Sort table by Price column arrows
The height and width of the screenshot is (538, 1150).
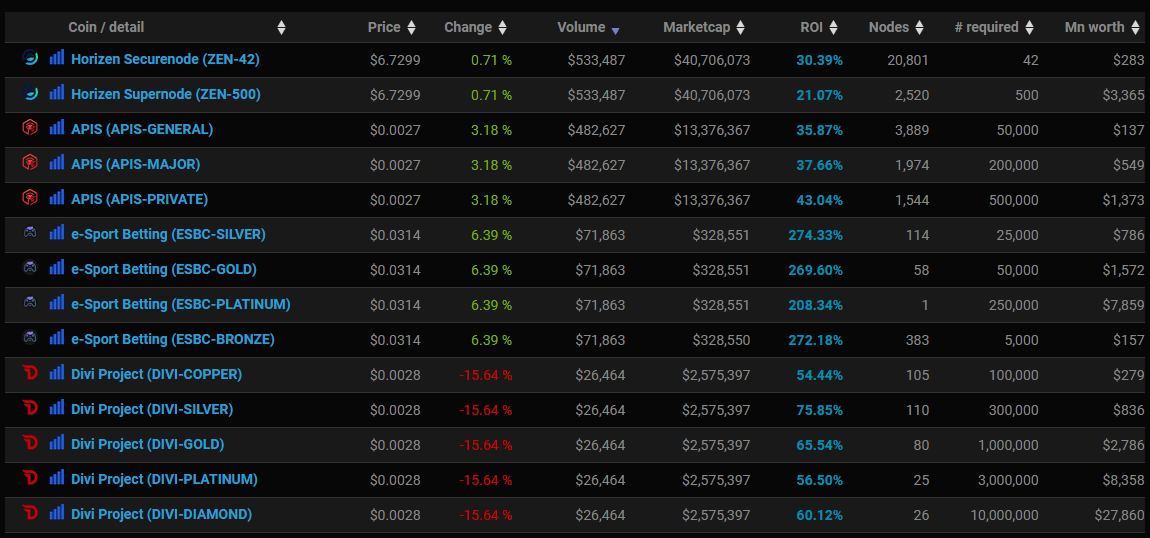411,28
